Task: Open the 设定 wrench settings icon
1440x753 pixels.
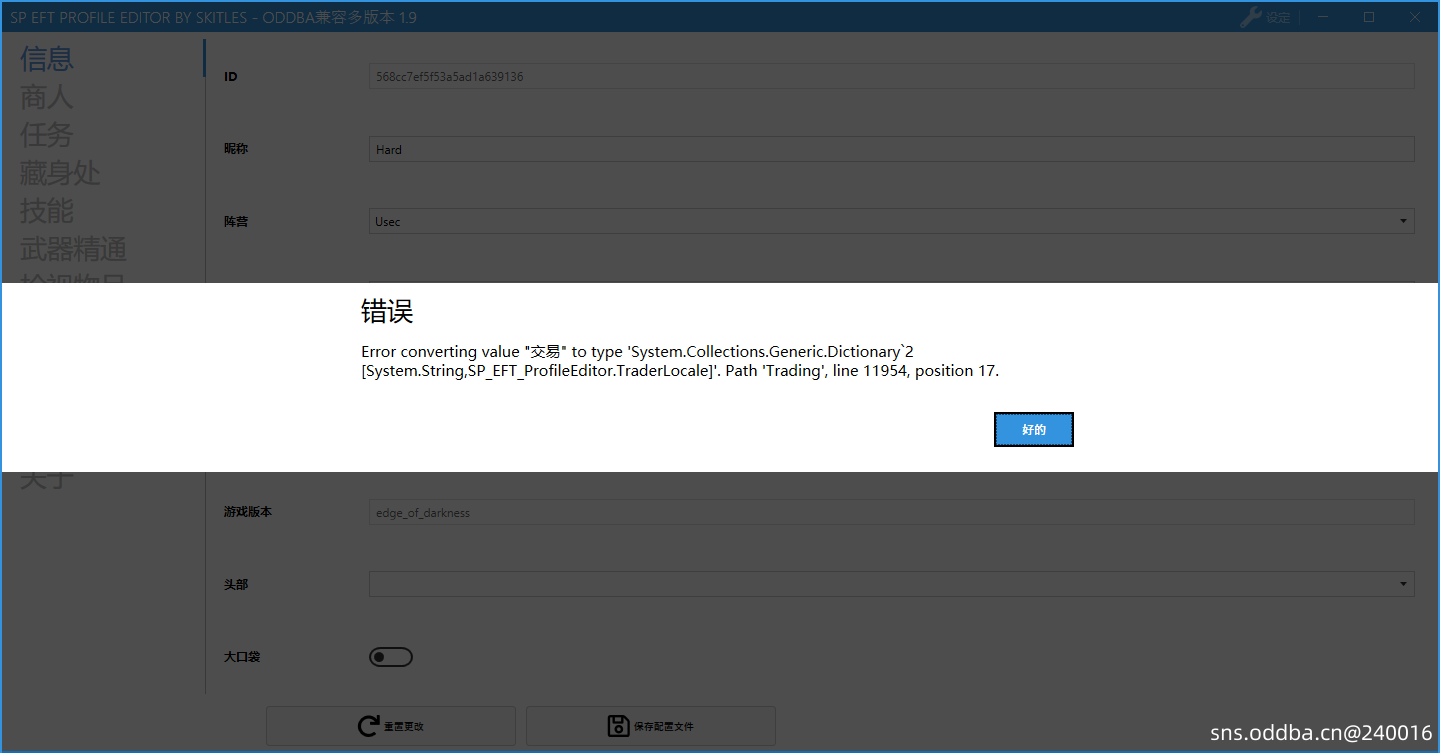Action: click(1251, 17)
